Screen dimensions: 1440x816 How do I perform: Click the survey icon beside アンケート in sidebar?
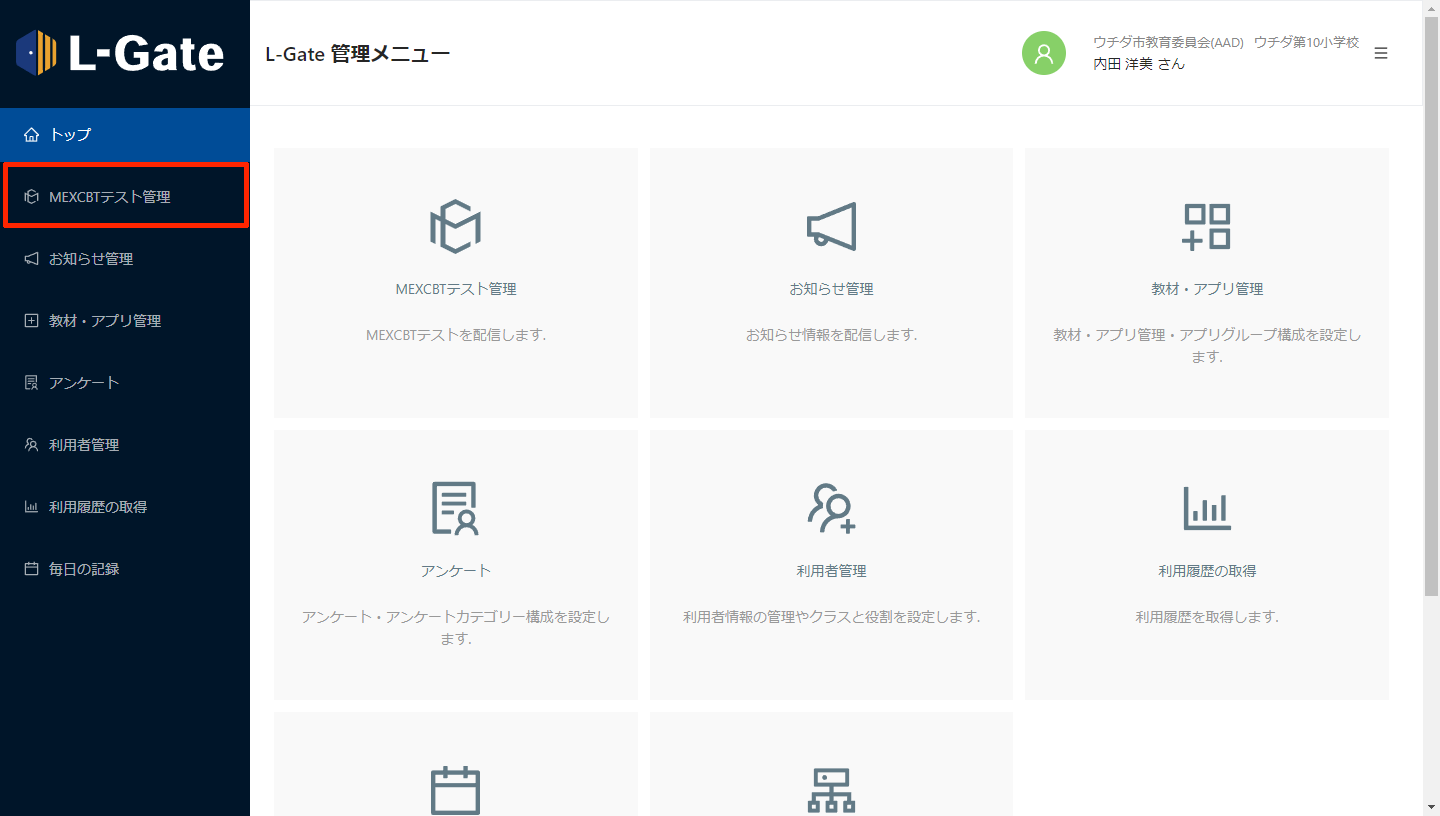tap(31, 383)
